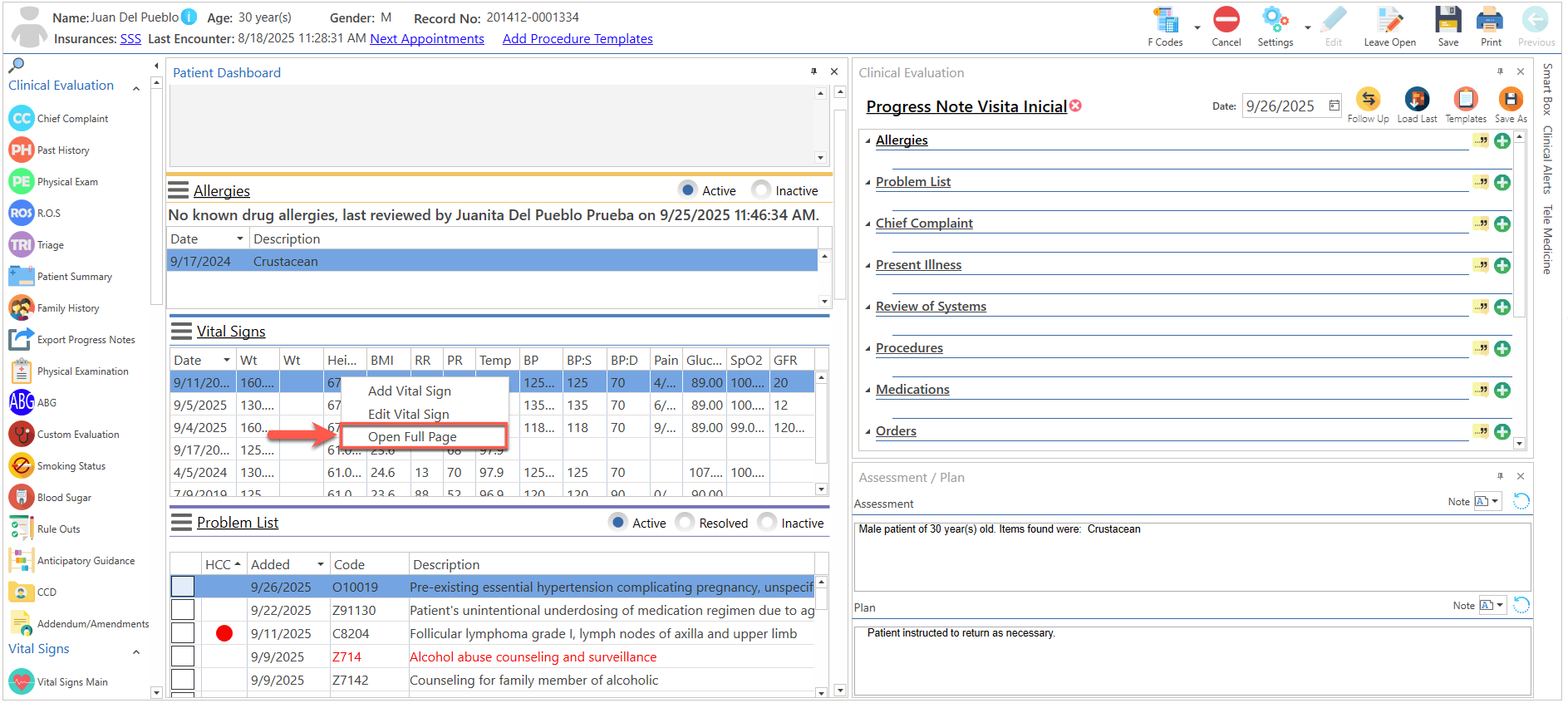This screenshot has width=1568, height=703.
Task: Open Rule Outs sidebar item
Action: pyautogui.click(x=45, y=529)
